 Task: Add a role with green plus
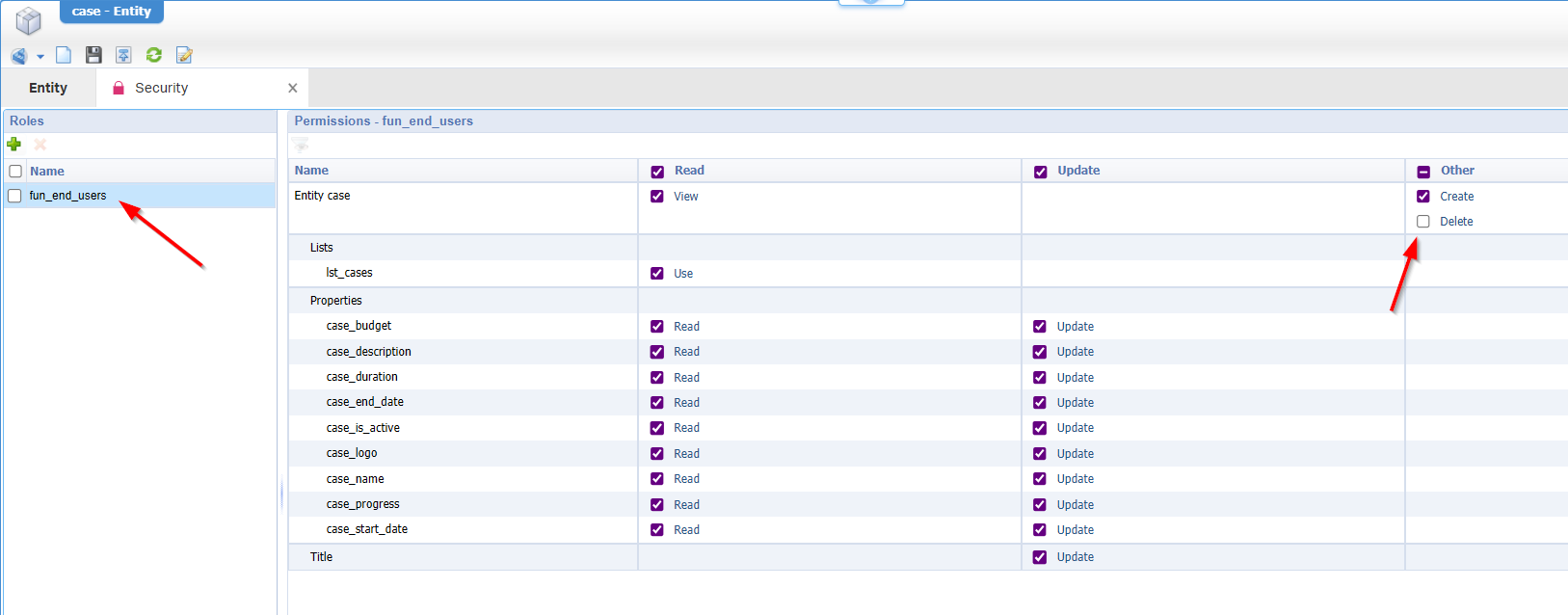pos(14,145)
